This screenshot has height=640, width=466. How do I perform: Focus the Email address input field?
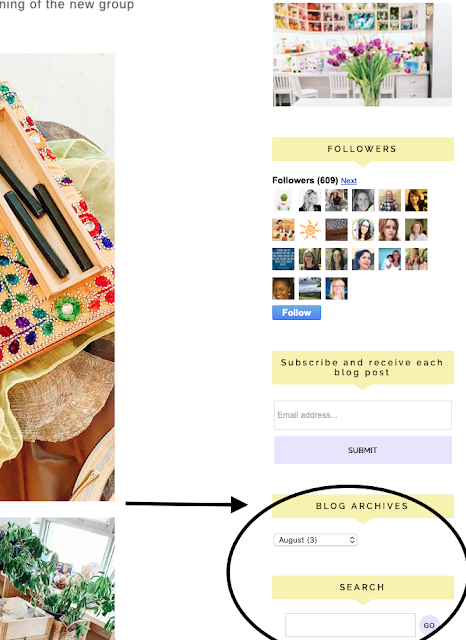363,415
